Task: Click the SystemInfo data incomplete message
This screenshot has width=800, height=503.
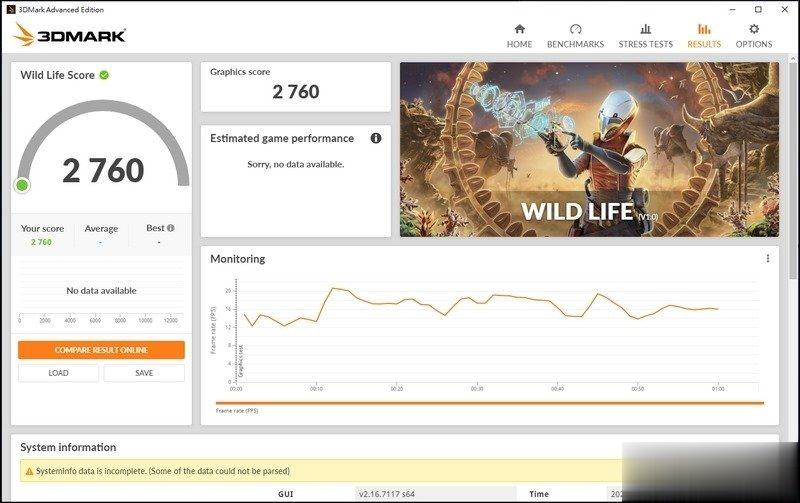Action: [x=163, y=471]
